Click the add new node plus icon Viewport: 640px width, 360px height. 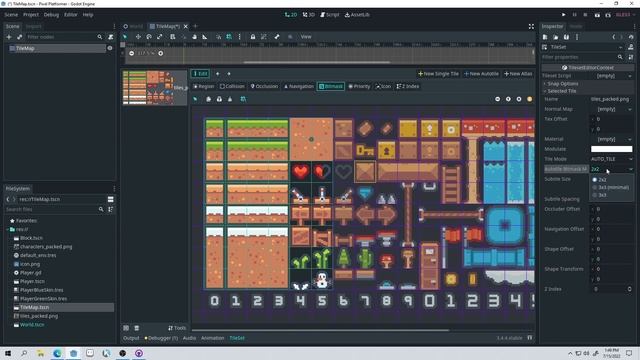coord(9,37)
